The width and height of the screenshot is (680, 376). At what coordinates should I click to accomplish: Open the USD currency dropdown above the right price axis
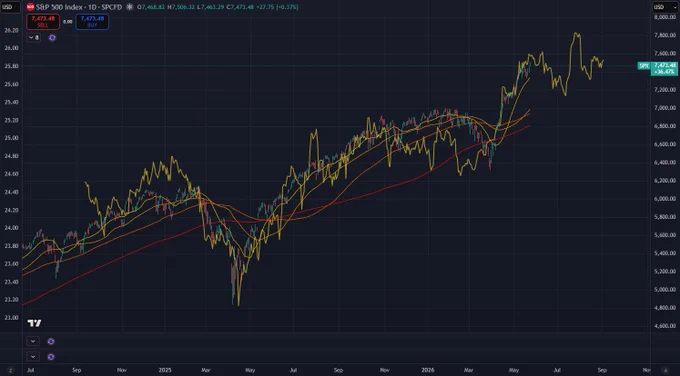tap(664, 7)
